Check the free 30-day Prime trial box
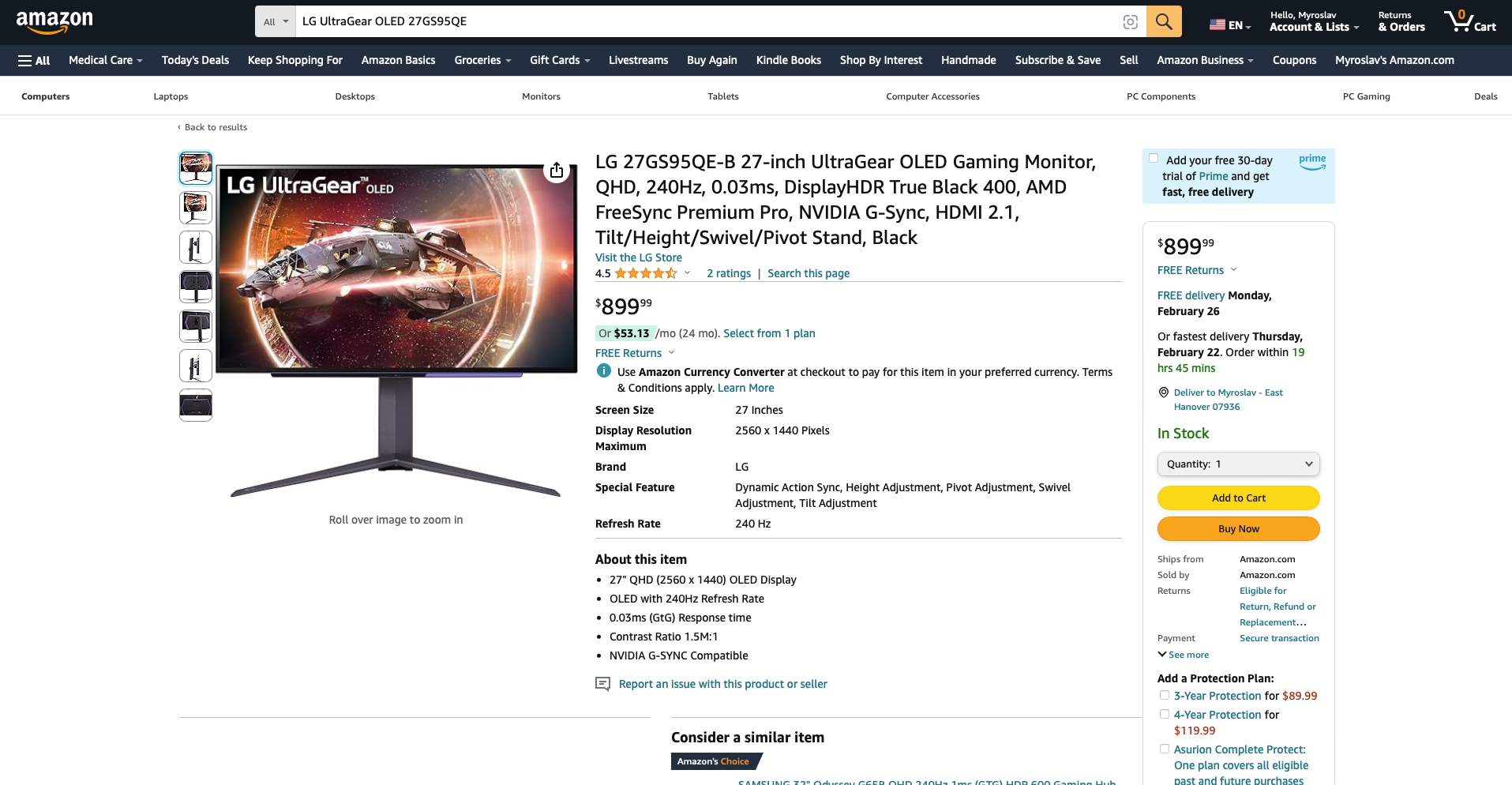 [x=1154, y=159]
